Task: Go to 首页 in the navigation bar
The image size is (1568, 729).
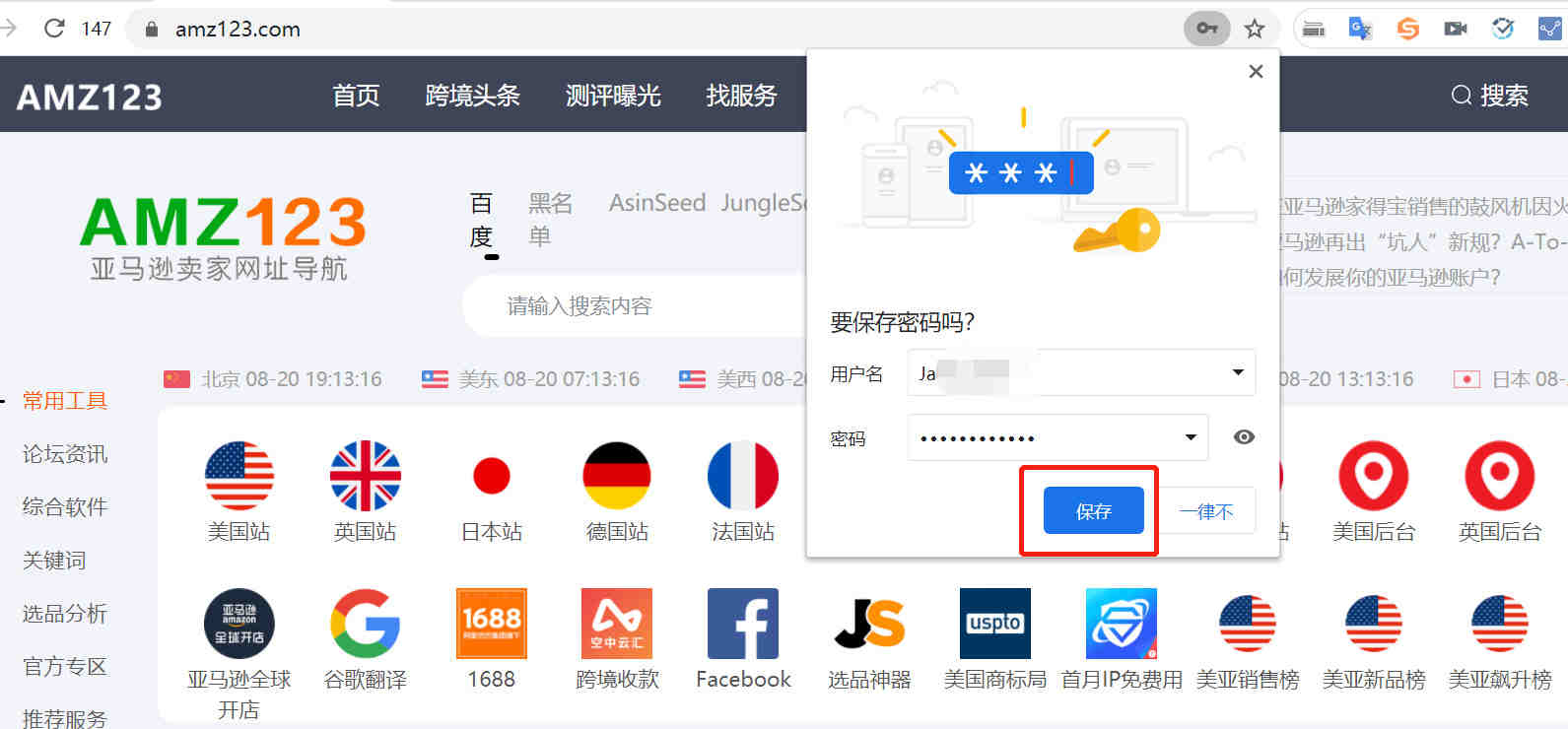Action: [x=356, y=96]
